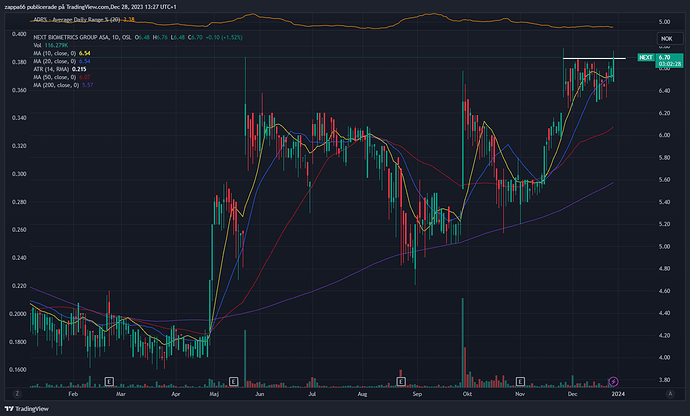Select the MA (10, close, 0) legend

tap(62, 53)
